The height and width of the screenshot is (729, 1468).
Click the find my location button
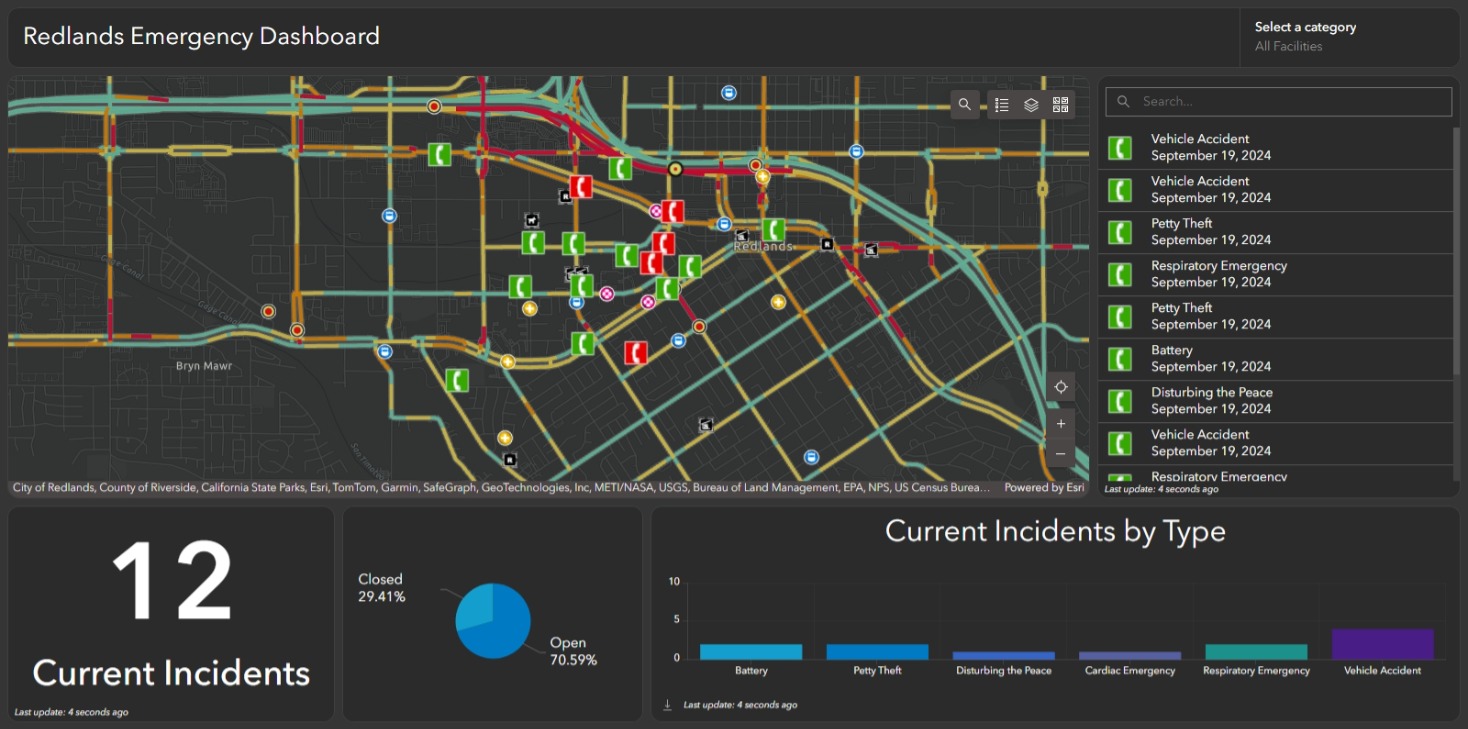[1061, 387]
